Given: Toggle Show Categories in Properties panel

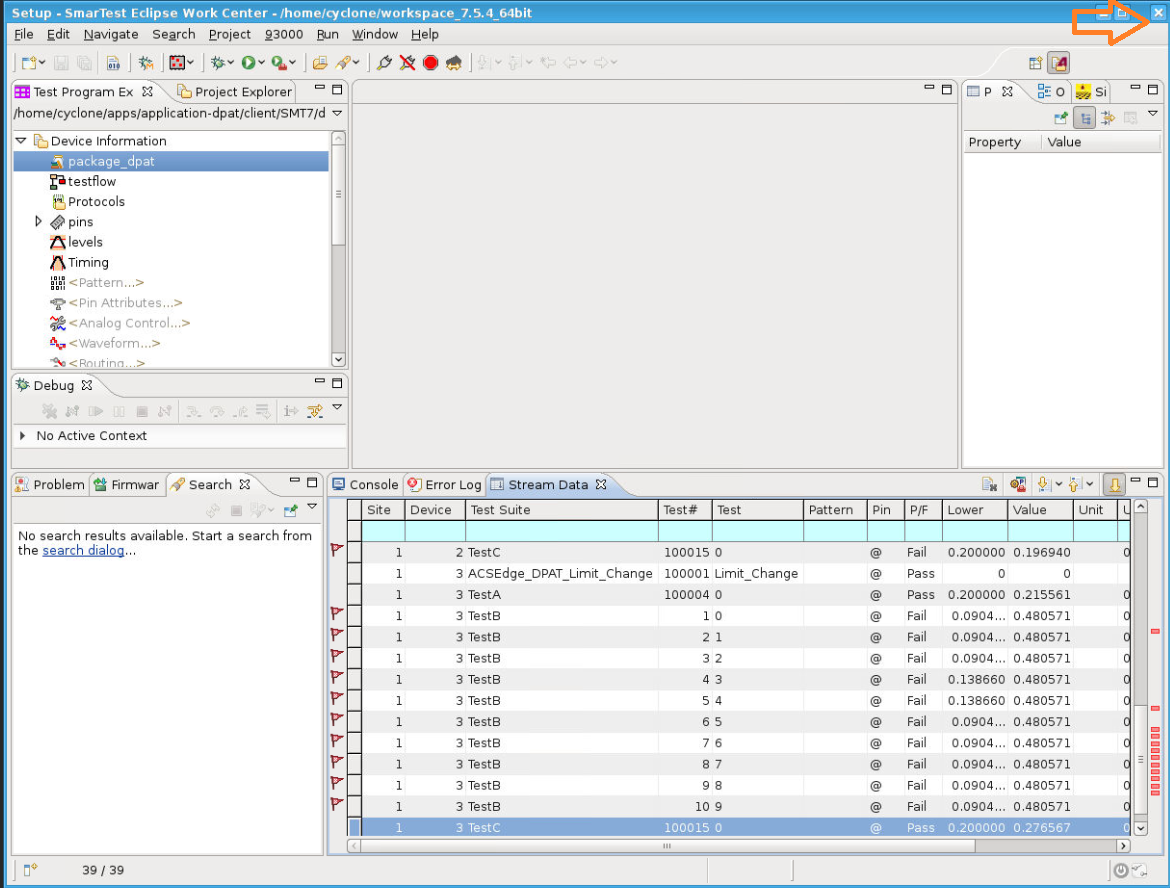Looking at the screenshot, I should click(1085, 118).
